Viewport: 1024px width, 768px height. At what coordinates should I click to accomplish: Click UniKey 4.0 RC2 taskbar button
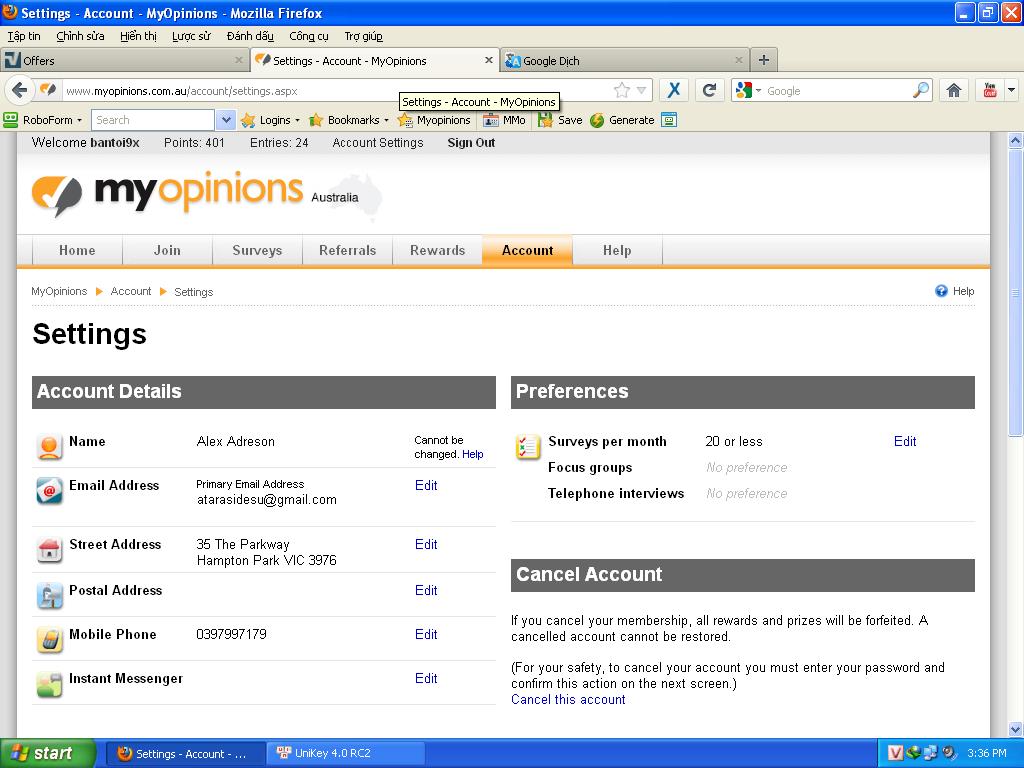coord(345,753)
